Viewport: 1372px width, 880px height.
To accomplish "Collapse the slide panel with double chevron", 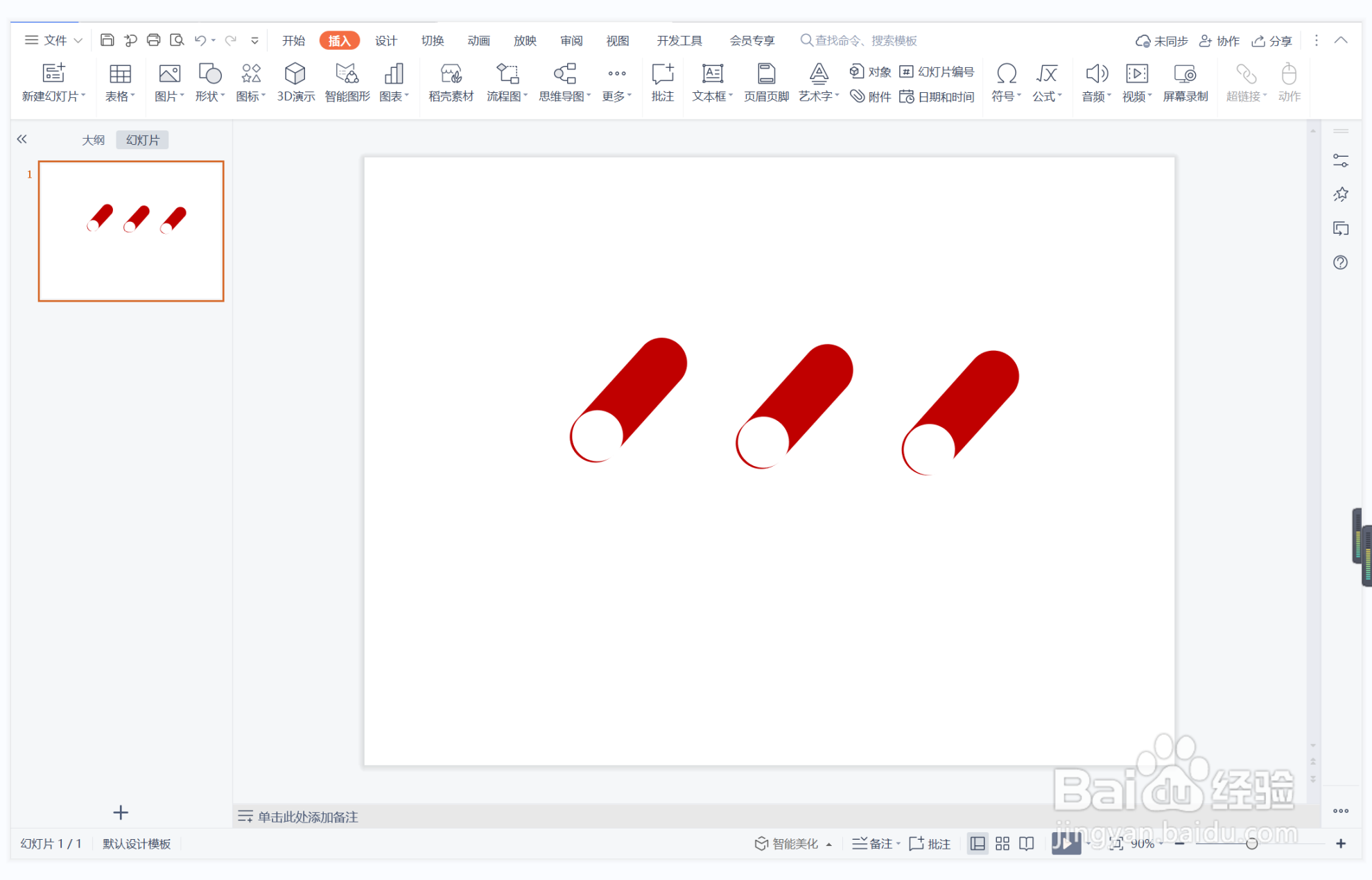I will (x=22, y=139).
